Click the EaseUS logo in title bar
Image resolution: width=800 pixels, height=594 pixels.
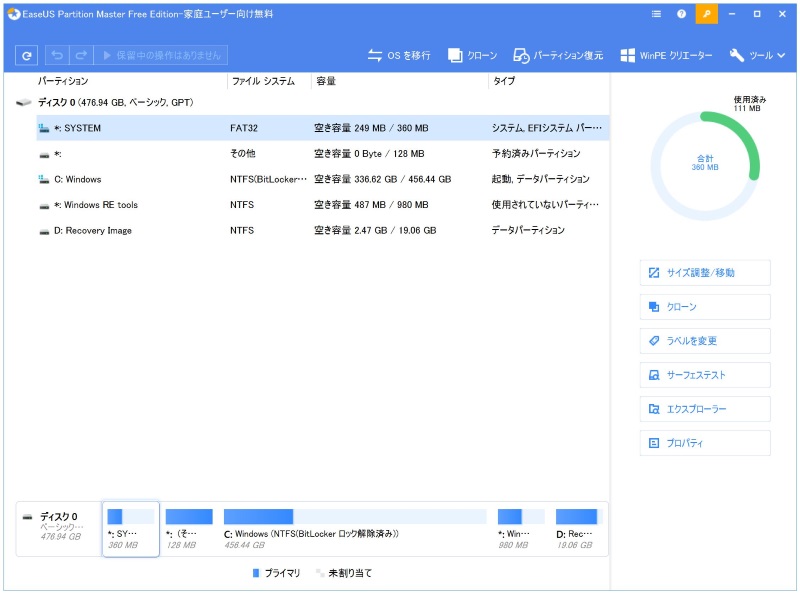click(14, 14)
